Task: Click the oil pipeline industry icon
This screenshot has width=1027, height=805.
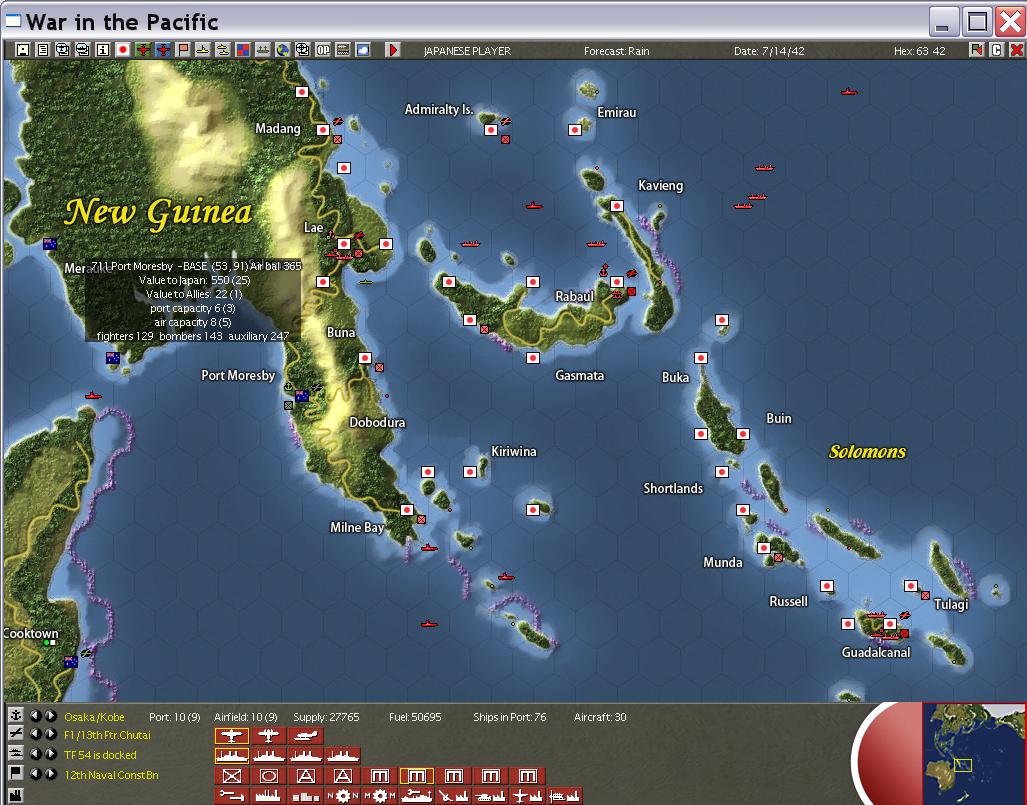Action: [232, 796]
